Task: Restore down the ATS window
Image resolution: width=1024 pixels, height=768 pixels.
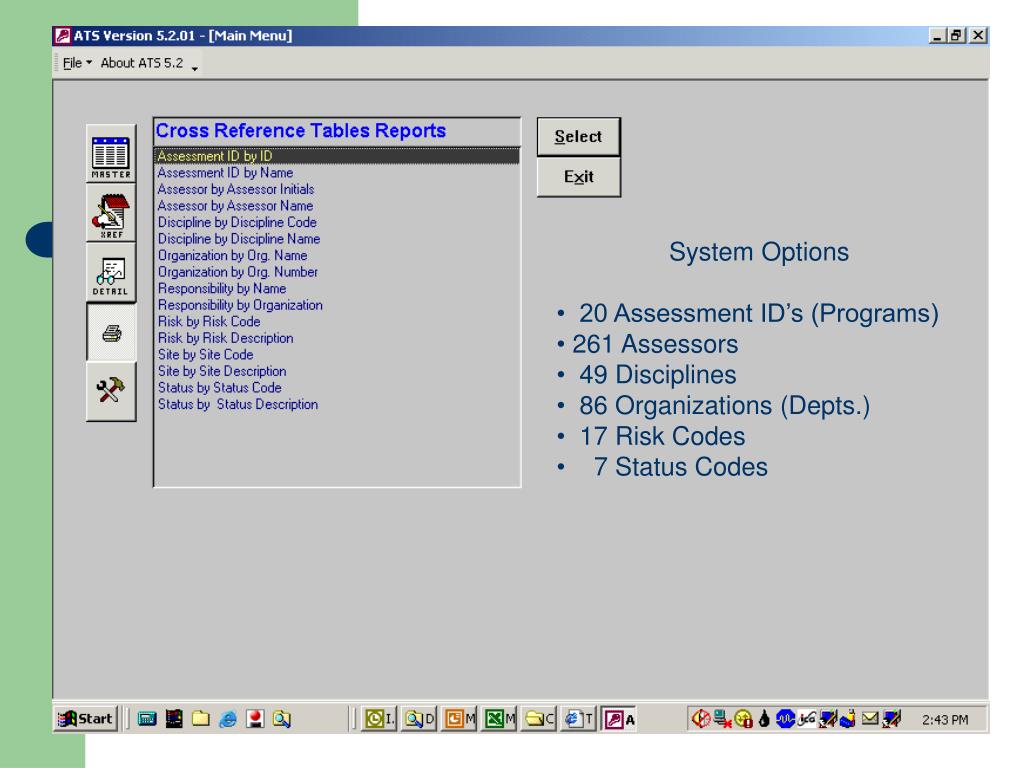Action: click(957, 36)
